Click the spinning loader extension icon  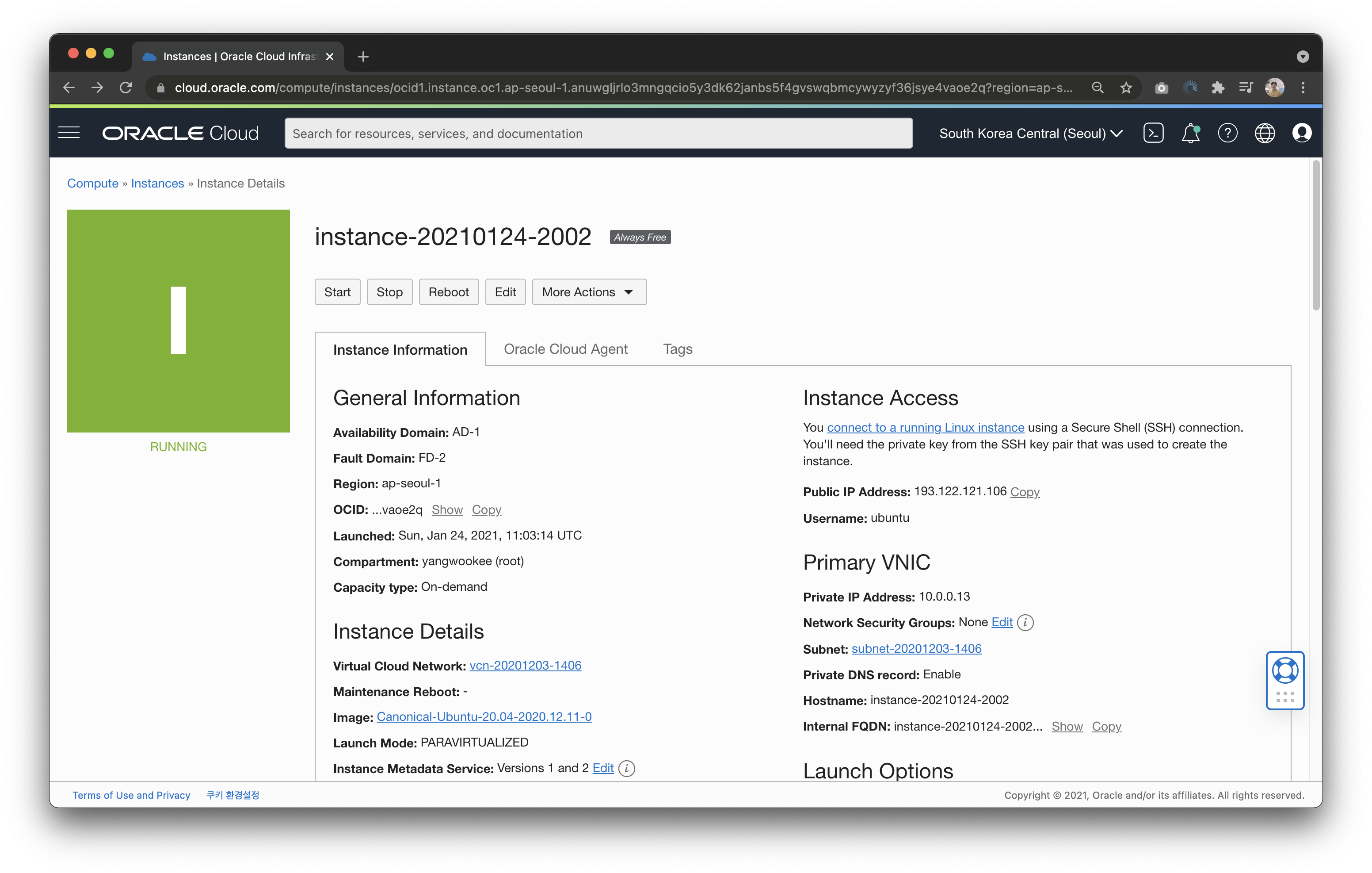pyautogui.click(x=1190, y=87)
